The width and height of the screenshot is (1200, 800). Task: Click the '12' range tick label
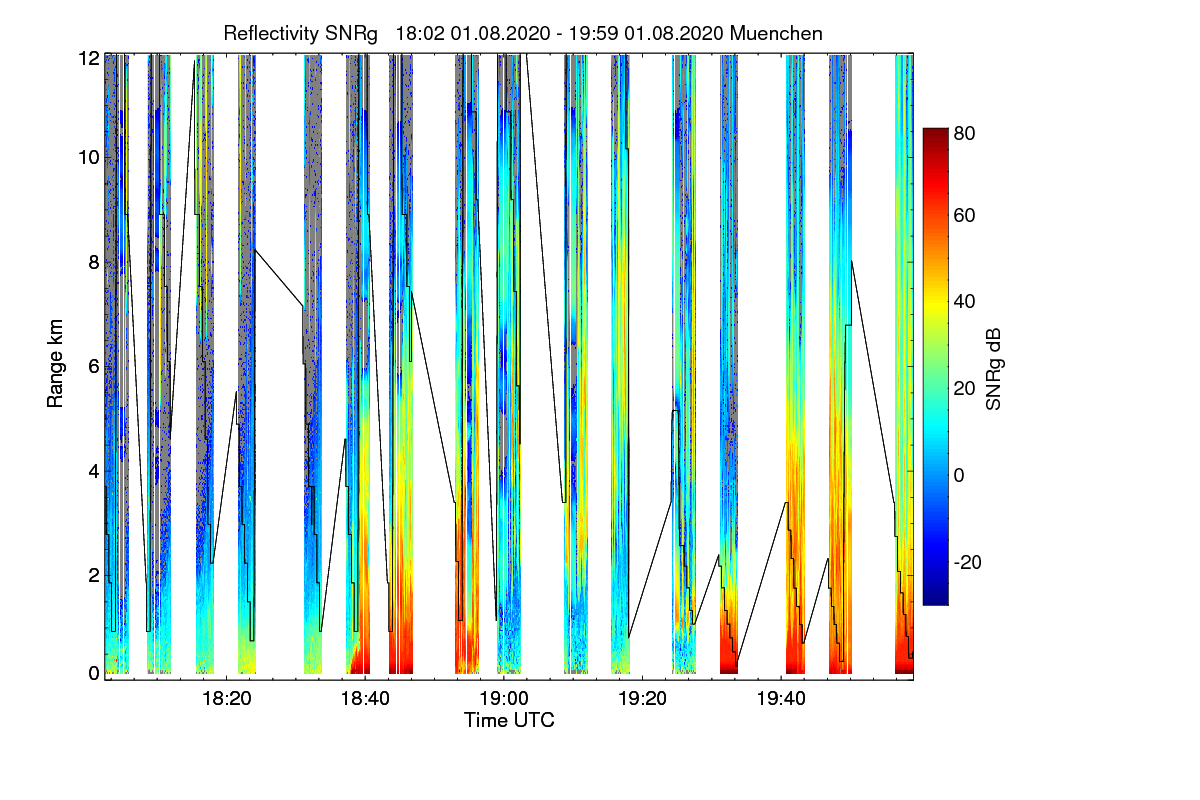[89, 59]
